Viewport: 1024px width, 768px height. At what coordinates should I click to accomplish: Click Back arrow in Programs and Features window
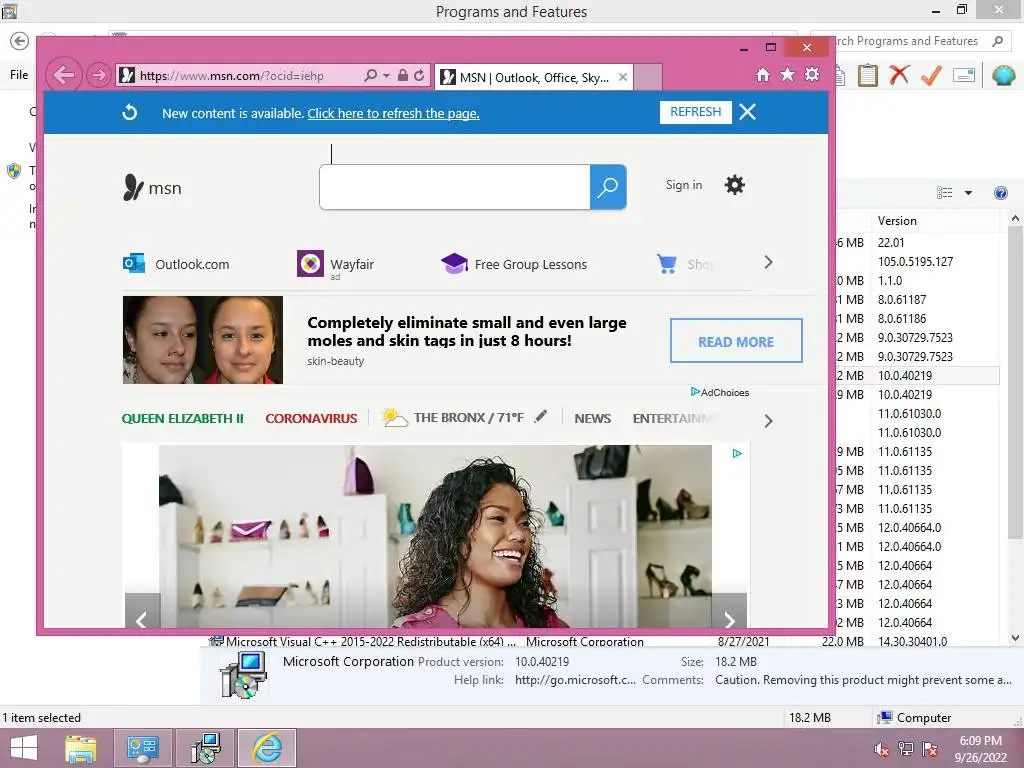click(20, 41)
